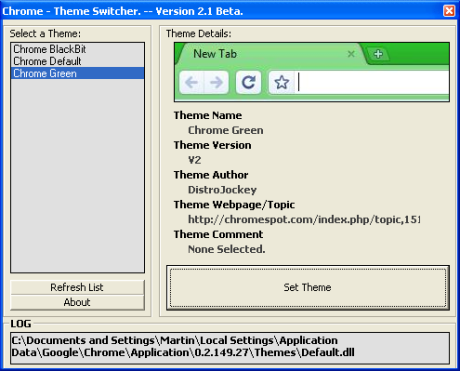Click the chromespot.com theme webpage URL

point(304,220)
